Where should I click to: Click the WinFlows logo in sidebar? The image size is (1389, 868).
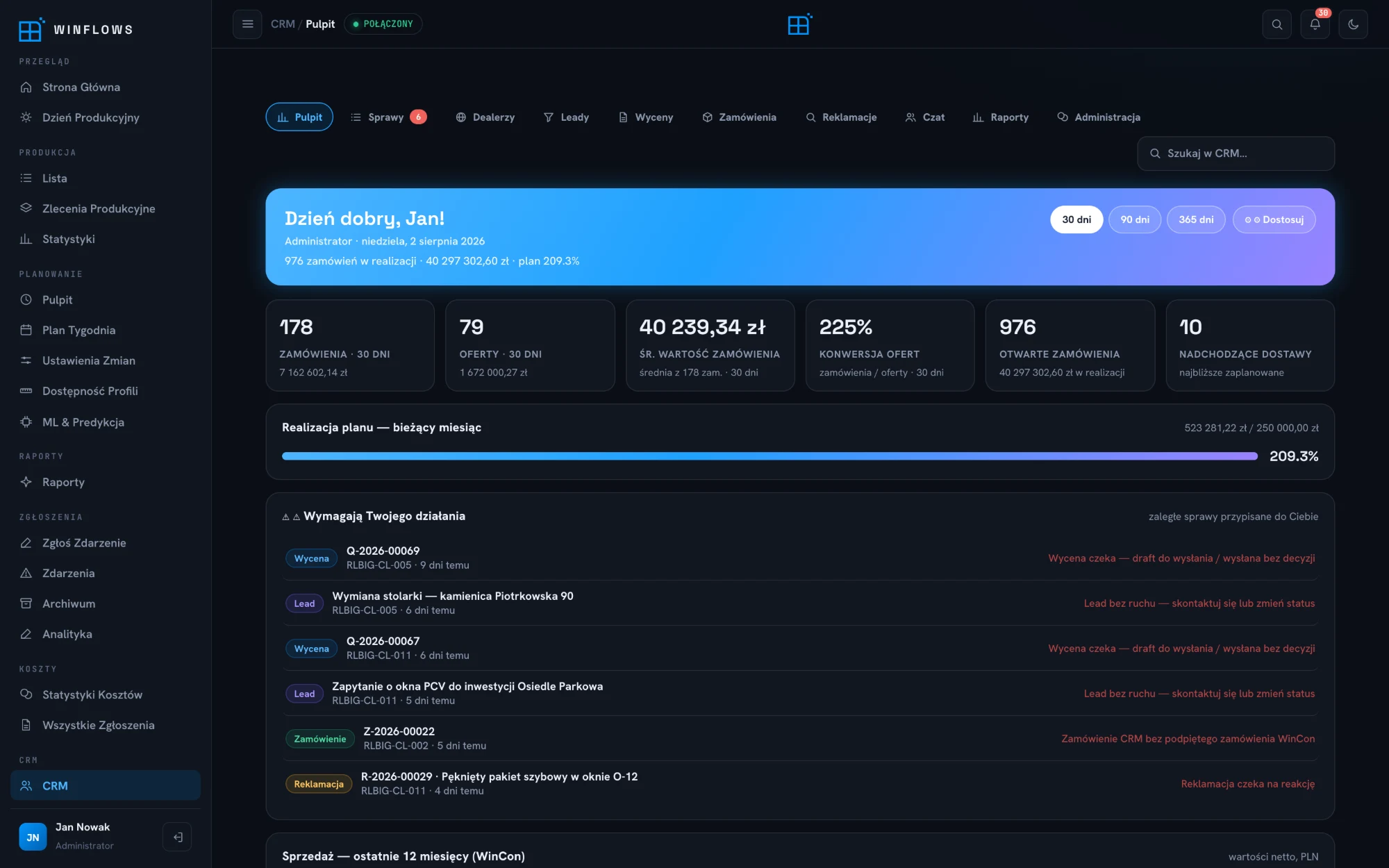tap(76, 30)
